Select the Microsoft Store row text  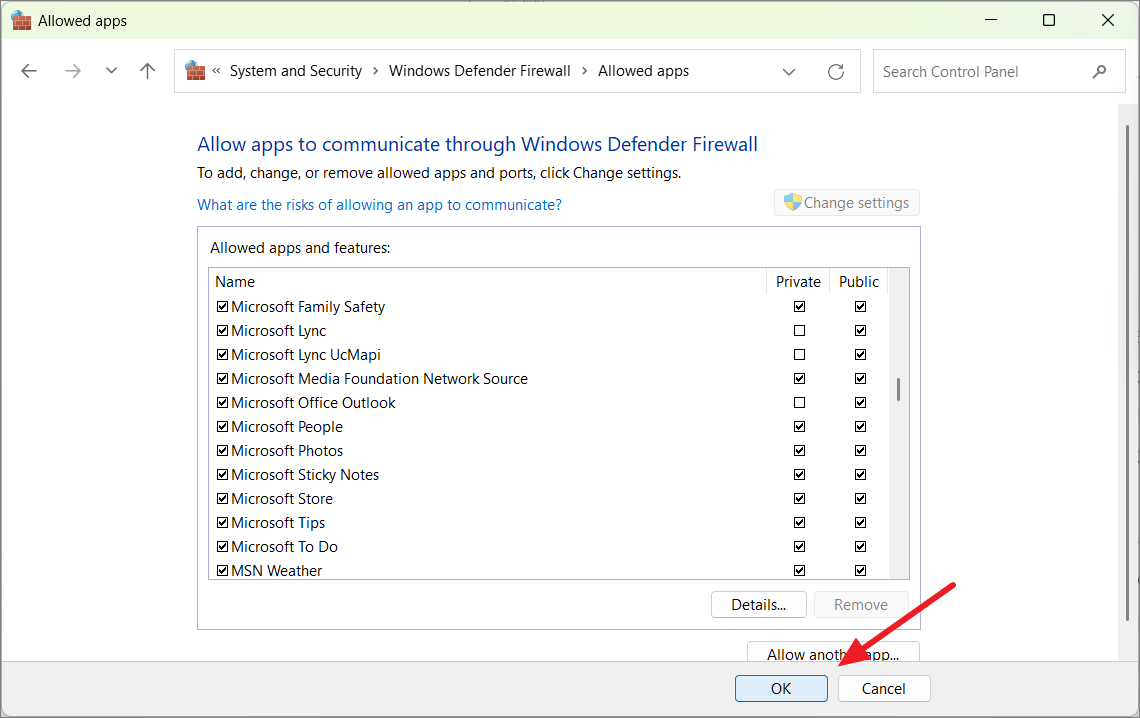tap(282, 499)
